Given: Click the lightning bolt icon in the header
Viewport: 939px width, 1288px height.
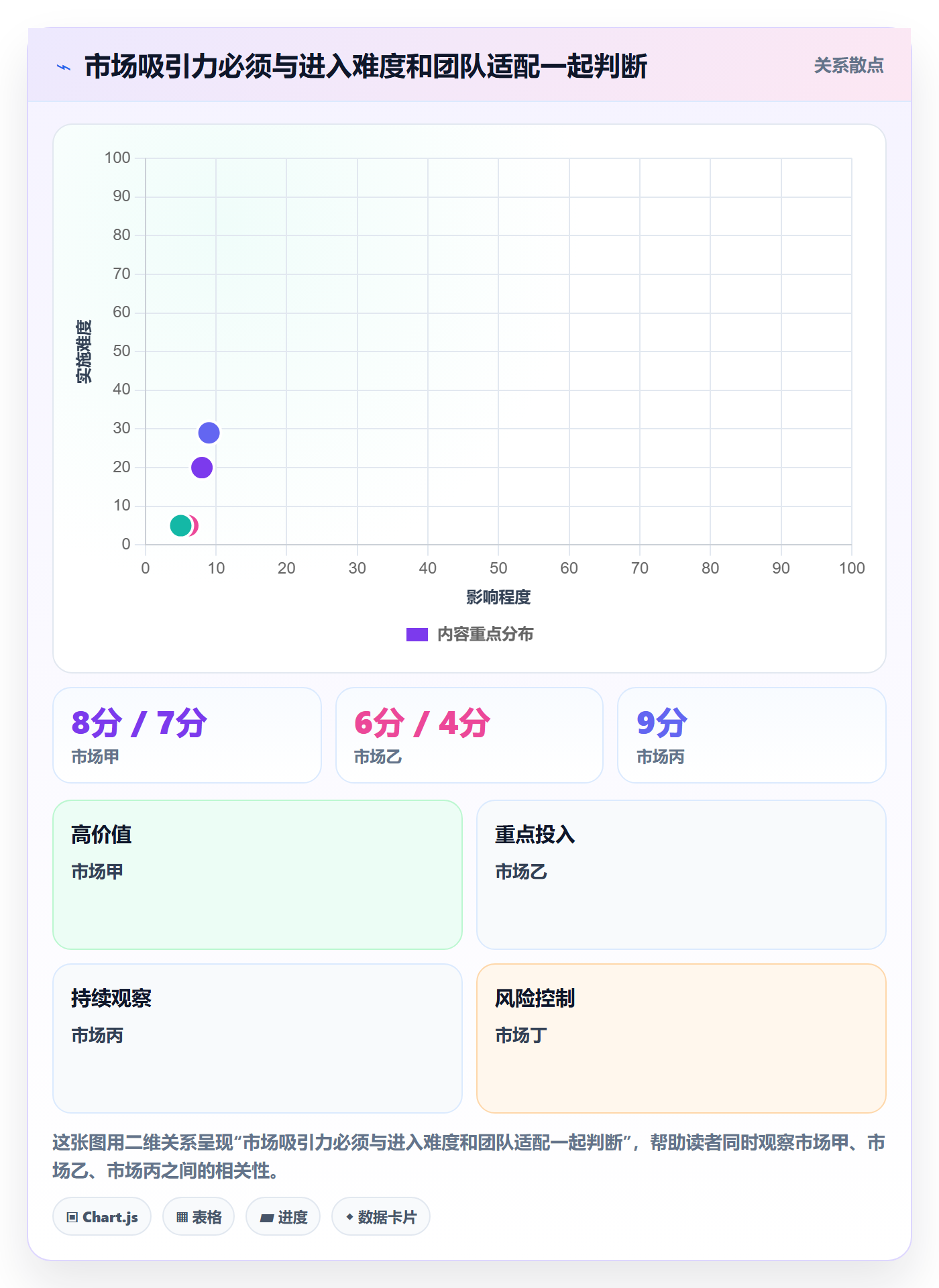Looking at the screenshot, I should (64, 67).
